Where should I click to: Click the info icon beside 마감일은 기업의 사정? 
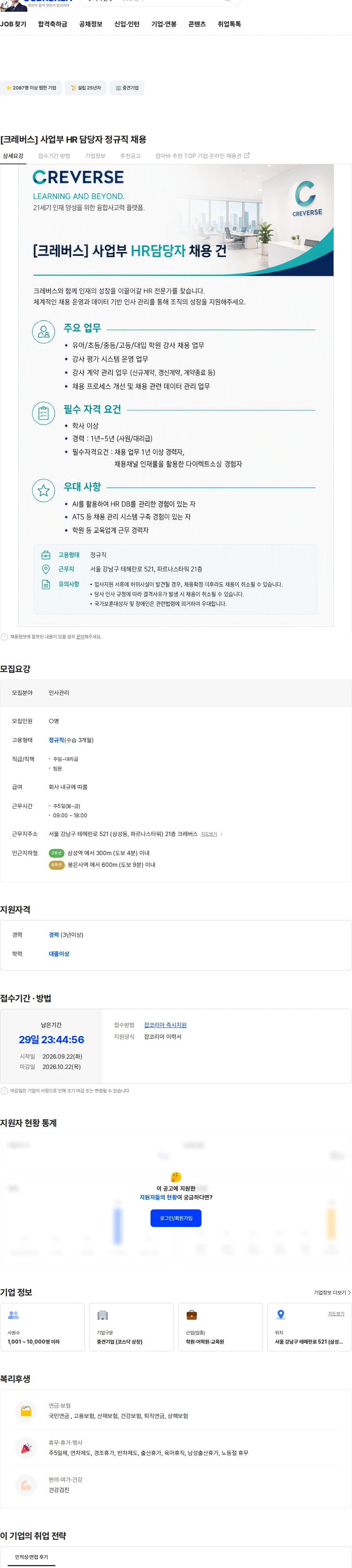point(4,1091)
